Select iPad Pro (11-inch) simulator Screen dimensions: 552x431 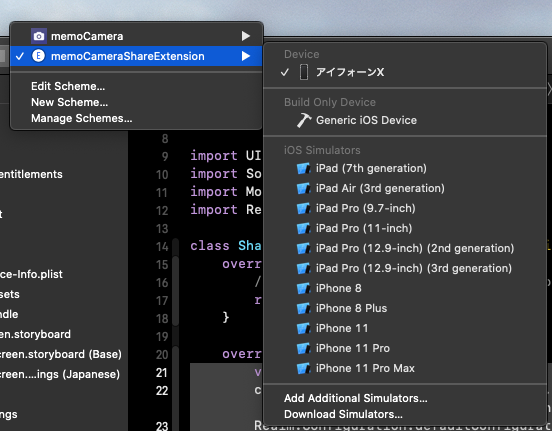(x=405, y=228)
